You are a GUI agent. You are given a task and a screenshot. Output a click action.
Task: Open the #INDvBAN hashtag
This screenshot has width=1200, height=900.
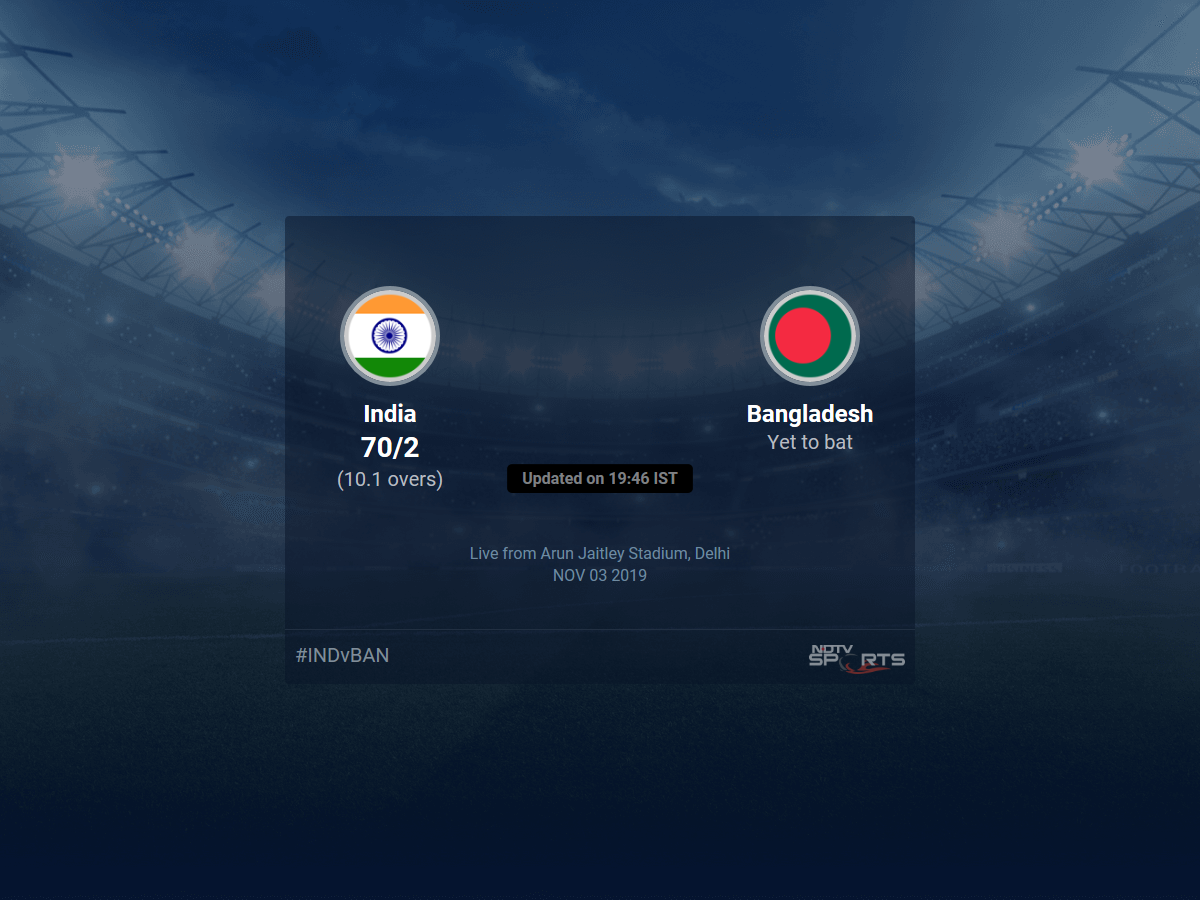343,656
